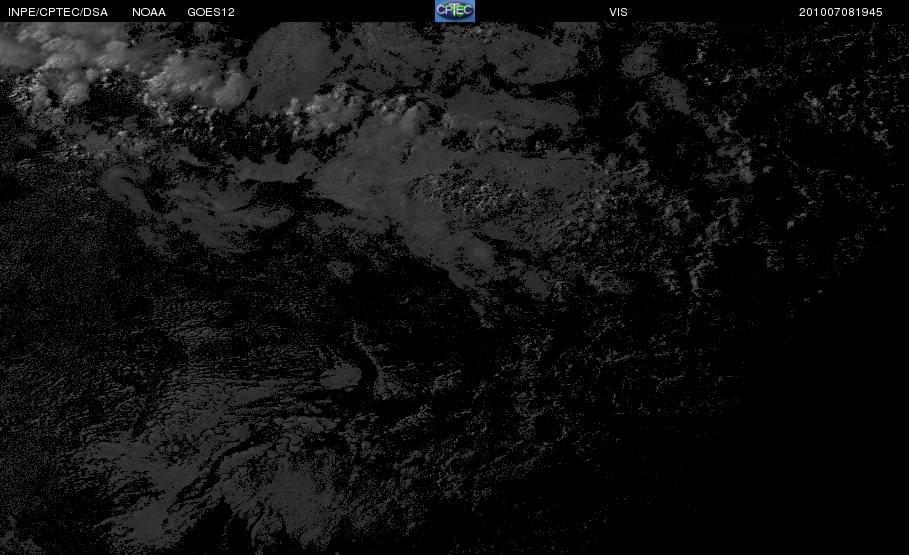Select the isolated gray cloud patch below VIS
Viewport: 909px width, 555px height.
[639, 61]
